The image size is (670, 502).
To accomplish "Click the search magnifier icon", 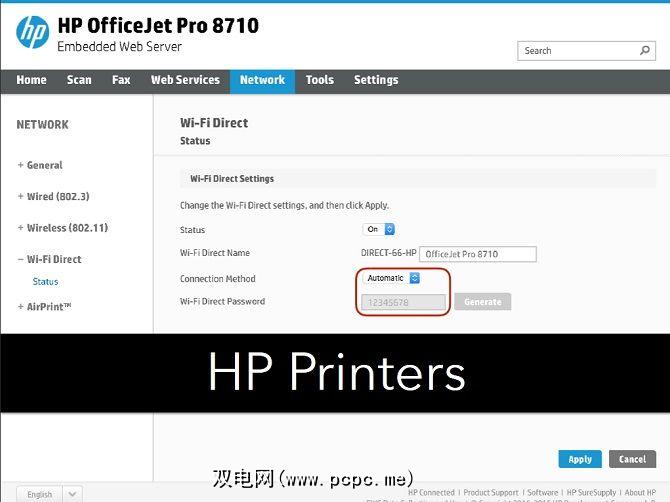I will 644,50.
